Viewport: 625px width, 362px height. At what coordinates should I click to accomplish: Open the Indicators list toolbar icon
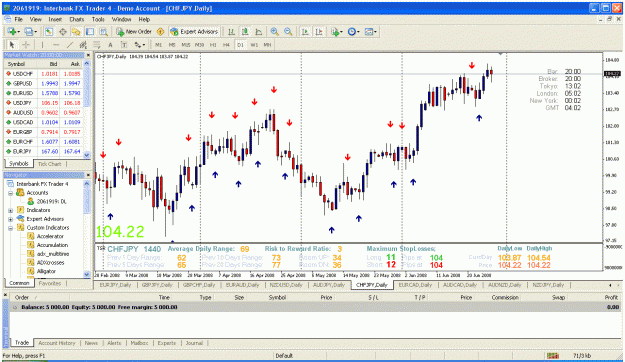click(335, 31)
